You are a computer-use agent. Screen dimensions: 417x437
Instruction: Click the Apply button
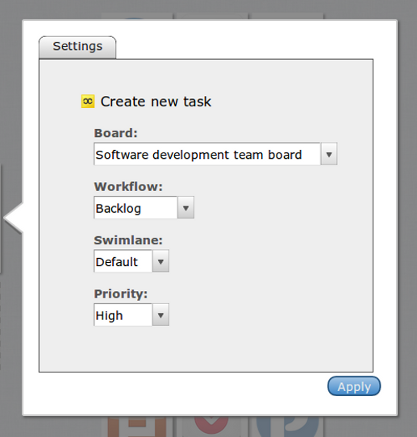click(x=354, y=386)
